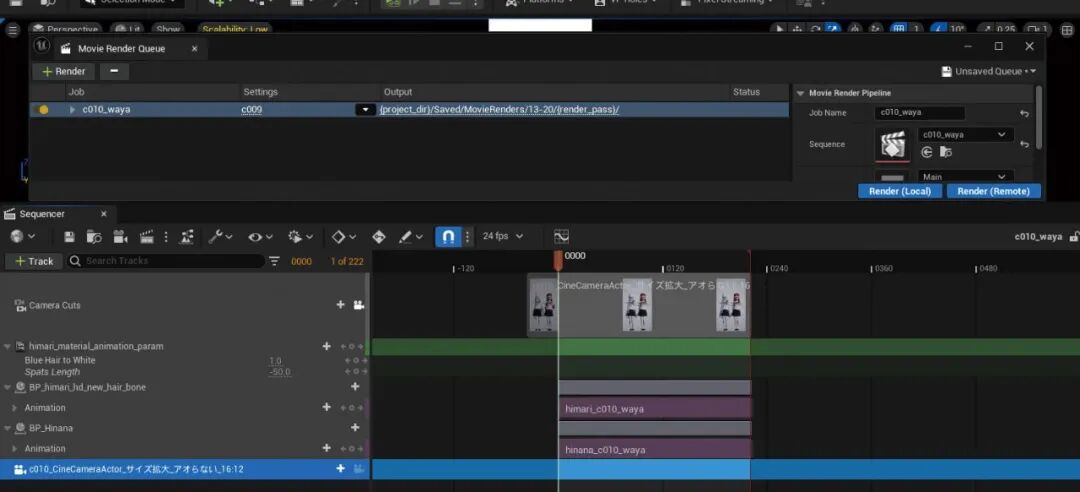1080x492 pixels.
Task: Open the Unsaved Queue dropdown
Action: point(988,72)
